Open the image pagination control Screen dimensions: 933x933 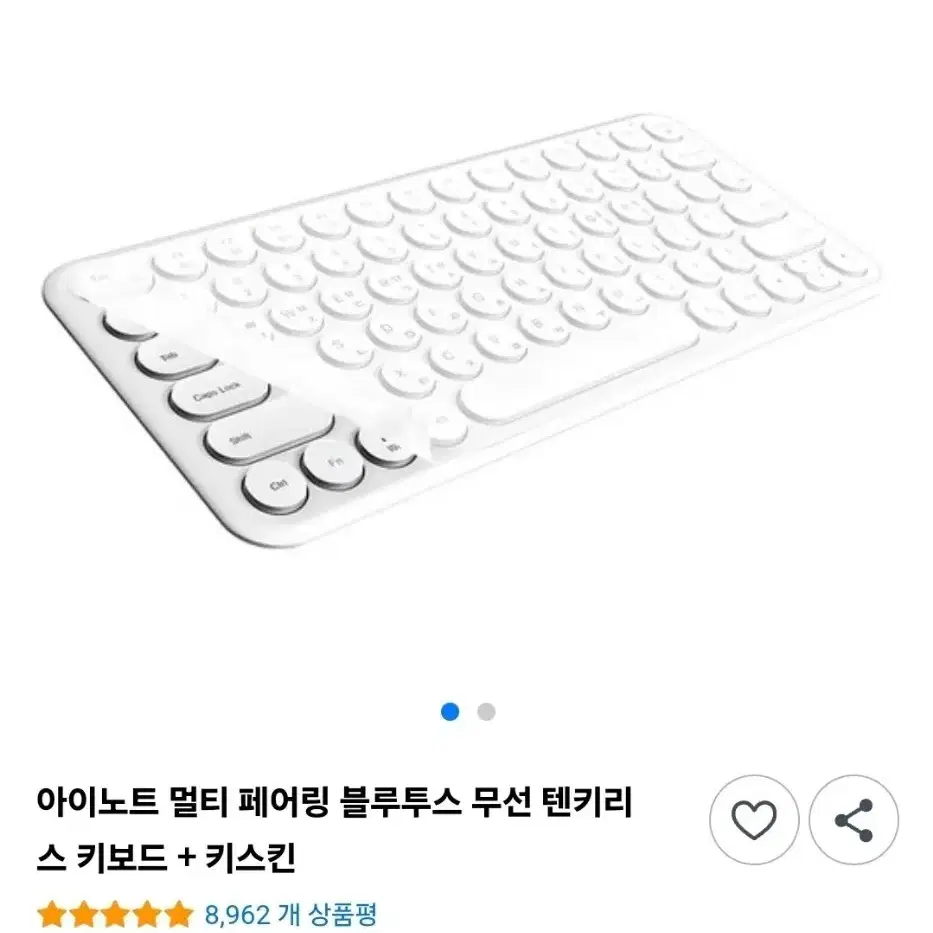466,711
